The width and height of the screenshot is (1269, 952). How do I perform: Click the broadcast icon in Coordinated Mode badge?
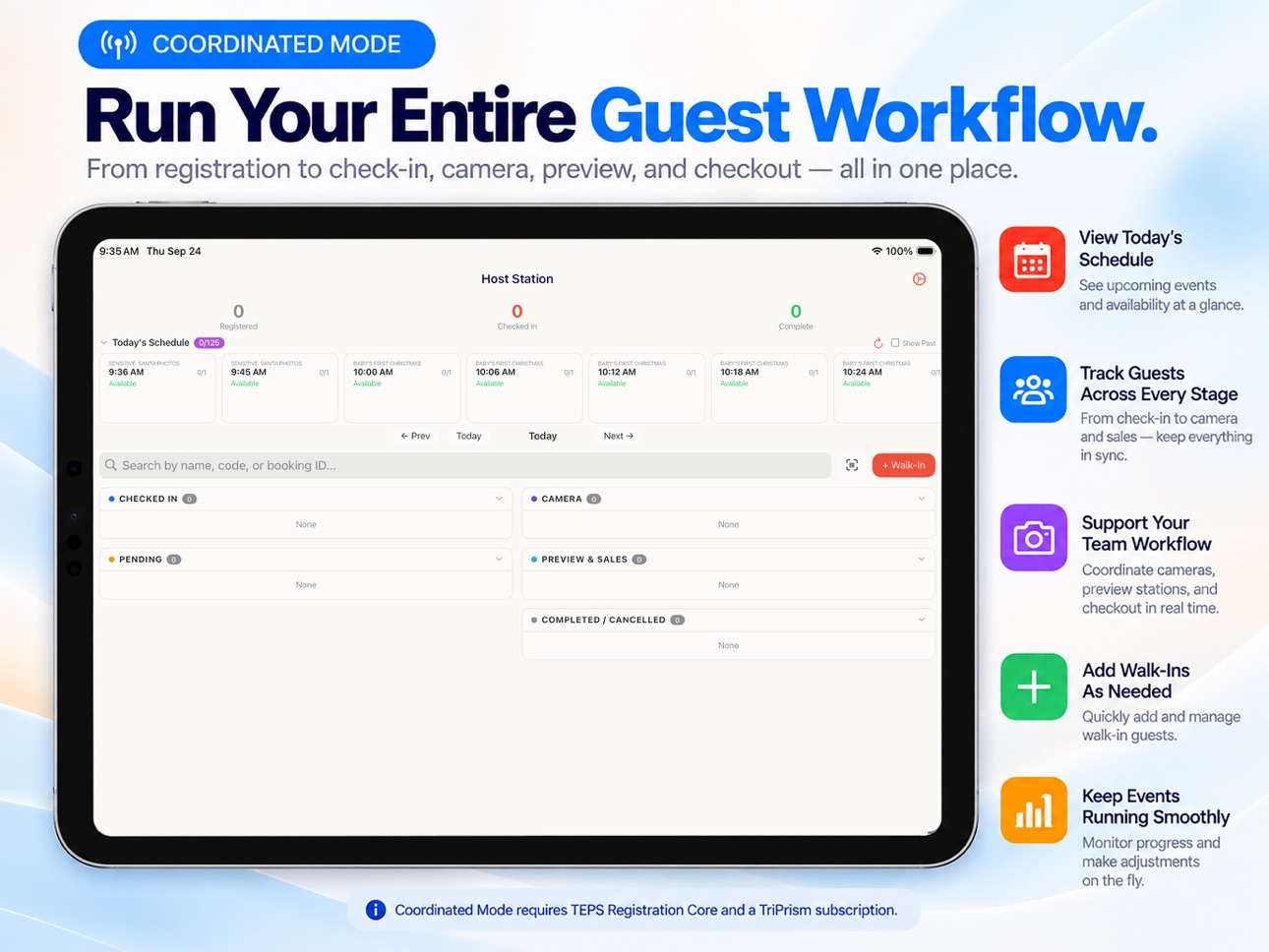[119, 44]
